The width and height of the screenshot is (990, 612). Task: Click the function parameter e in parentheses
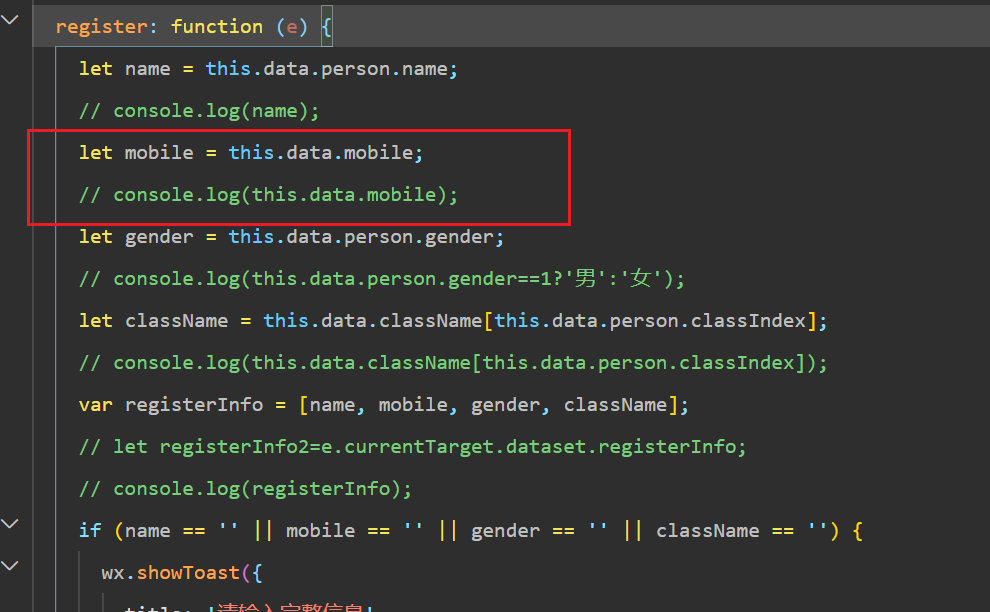click(x=292, y=26)
